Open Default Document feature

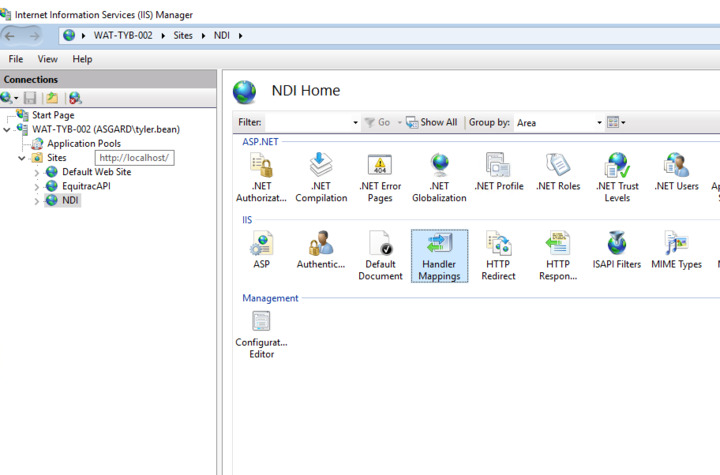[380, 256]
